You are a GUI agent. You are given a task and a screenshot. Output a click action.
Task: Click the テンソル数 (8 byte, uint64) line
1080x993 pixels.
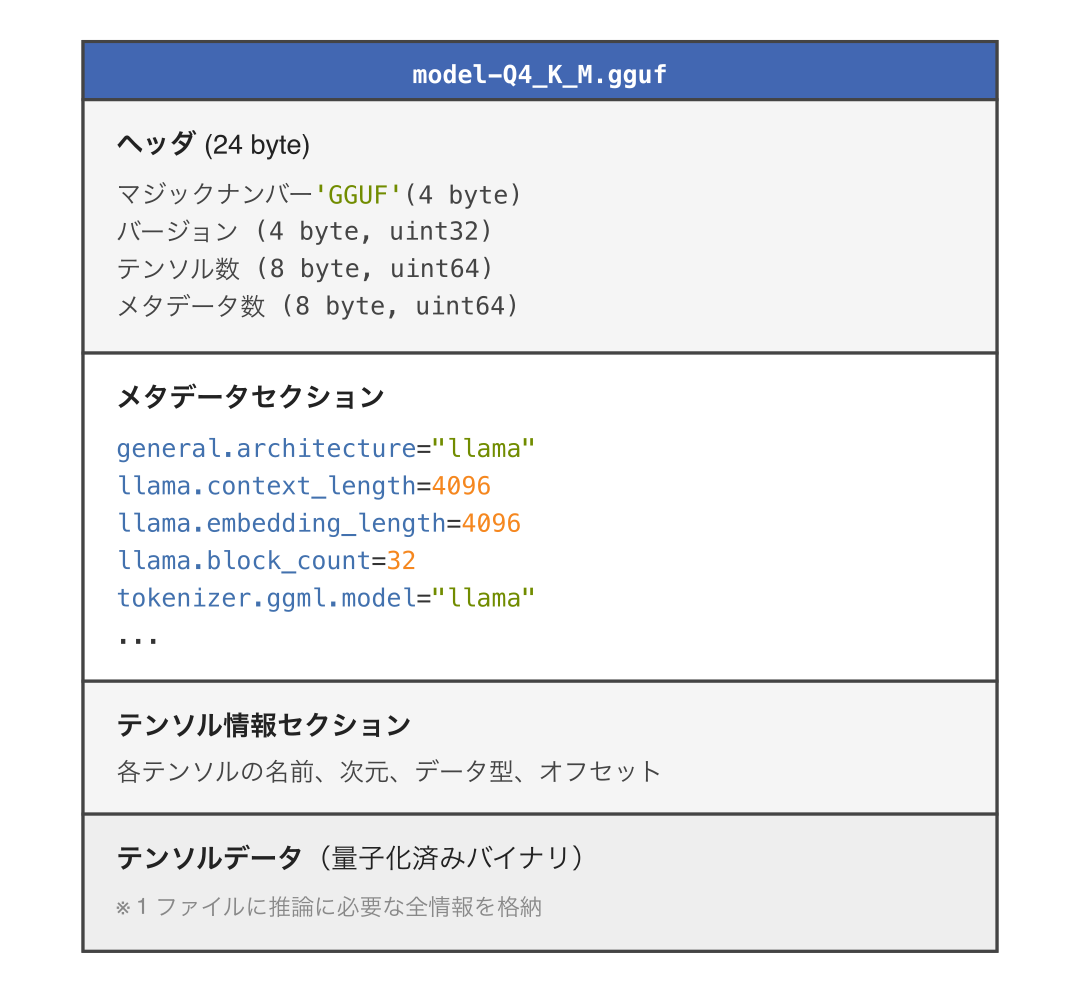(x=305, y=268)
